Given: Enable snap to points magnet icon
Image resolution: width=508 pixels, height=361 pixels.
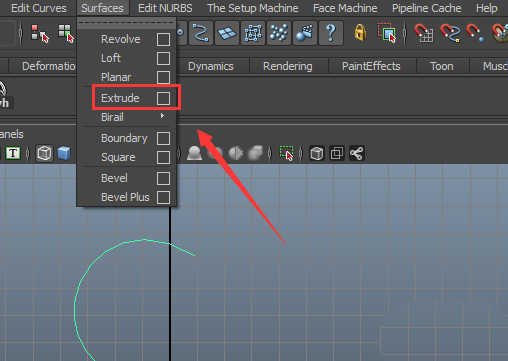Looking at the screenshot, I should coord(475,33).
